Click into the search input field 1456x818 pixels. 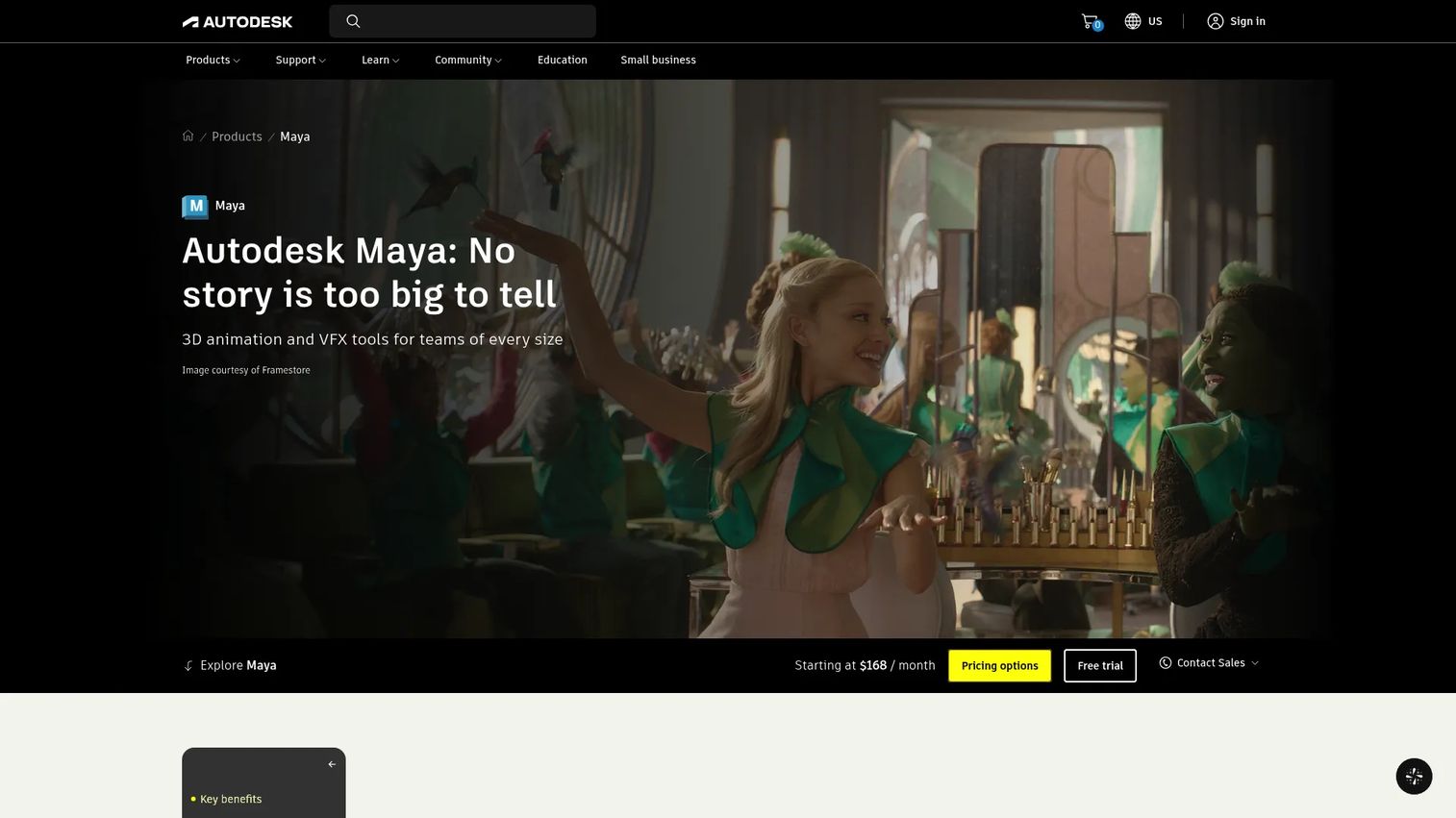click(463, 21)
